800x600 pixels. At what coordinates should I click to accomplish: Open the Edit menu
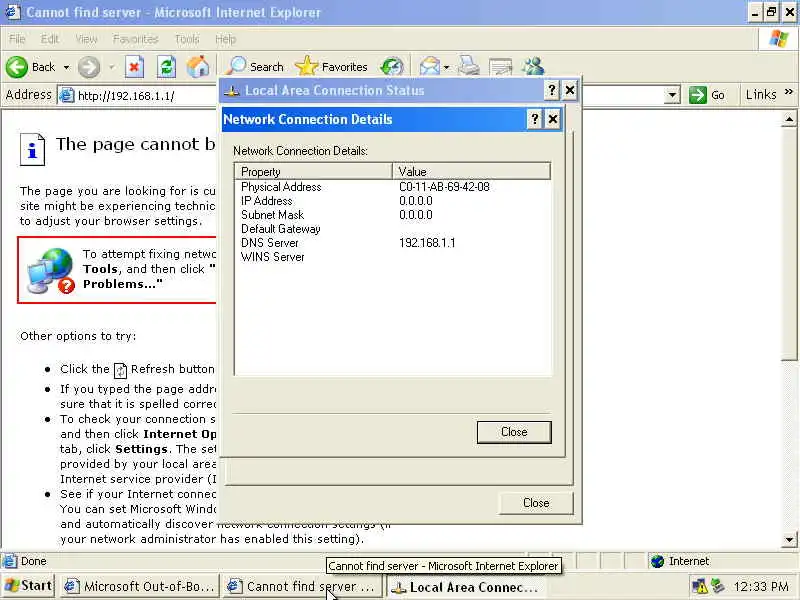point(49,39)
